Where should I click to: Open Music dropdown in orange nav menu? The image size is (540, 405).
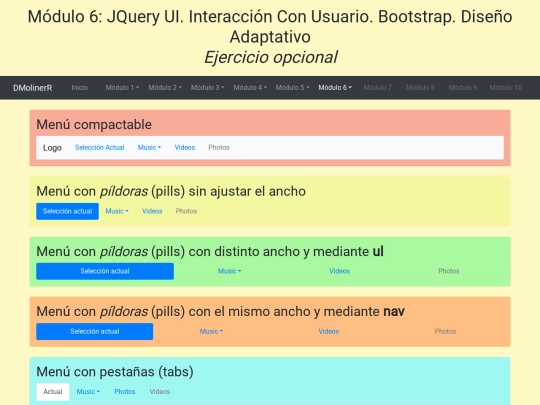(x=211, y=331)
